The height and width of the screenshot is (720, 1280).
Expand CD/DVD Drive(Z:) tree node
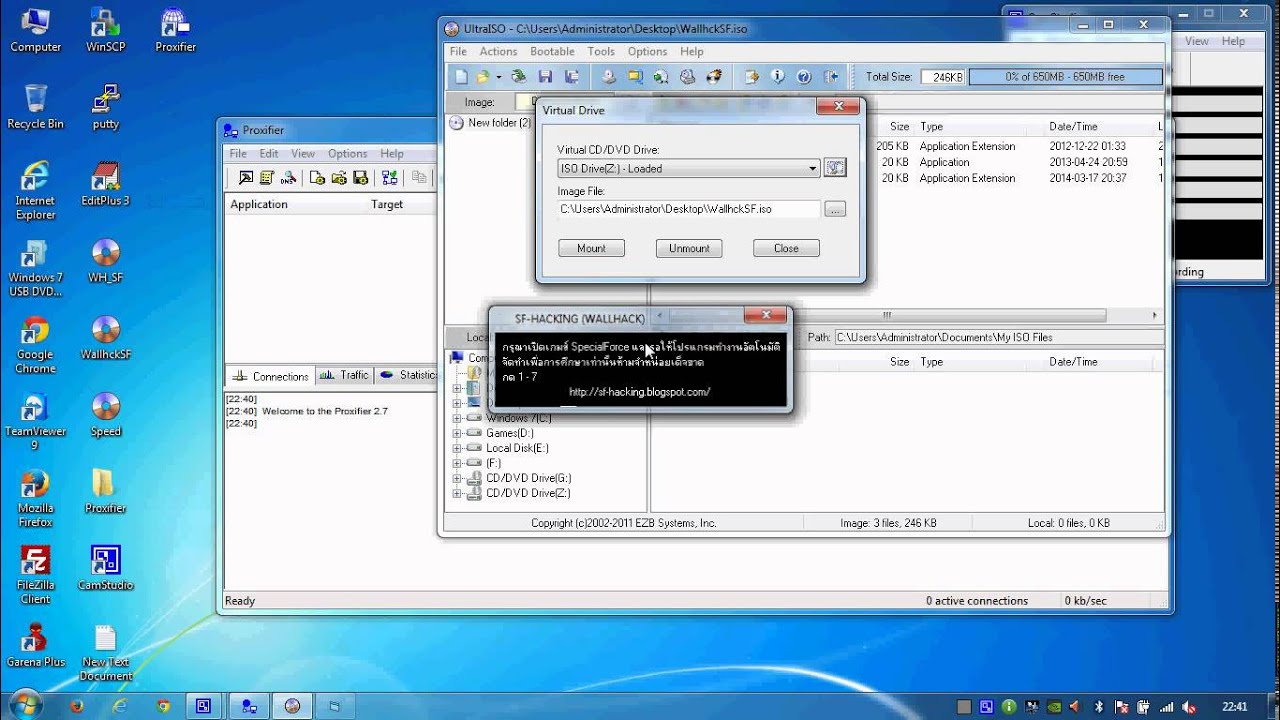tap(458, 493)
